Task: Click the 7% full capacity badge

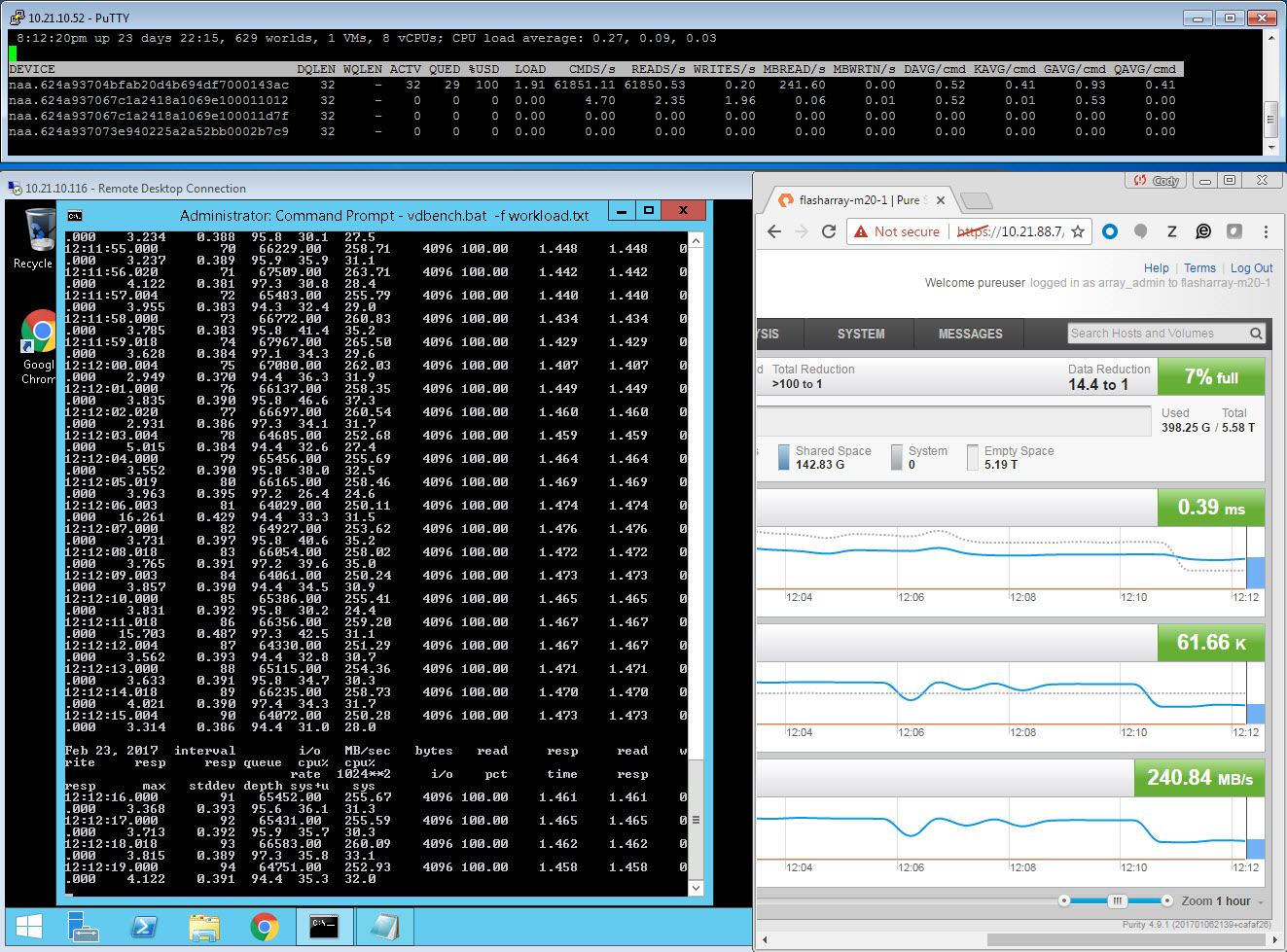Action: click(1211, 377)
